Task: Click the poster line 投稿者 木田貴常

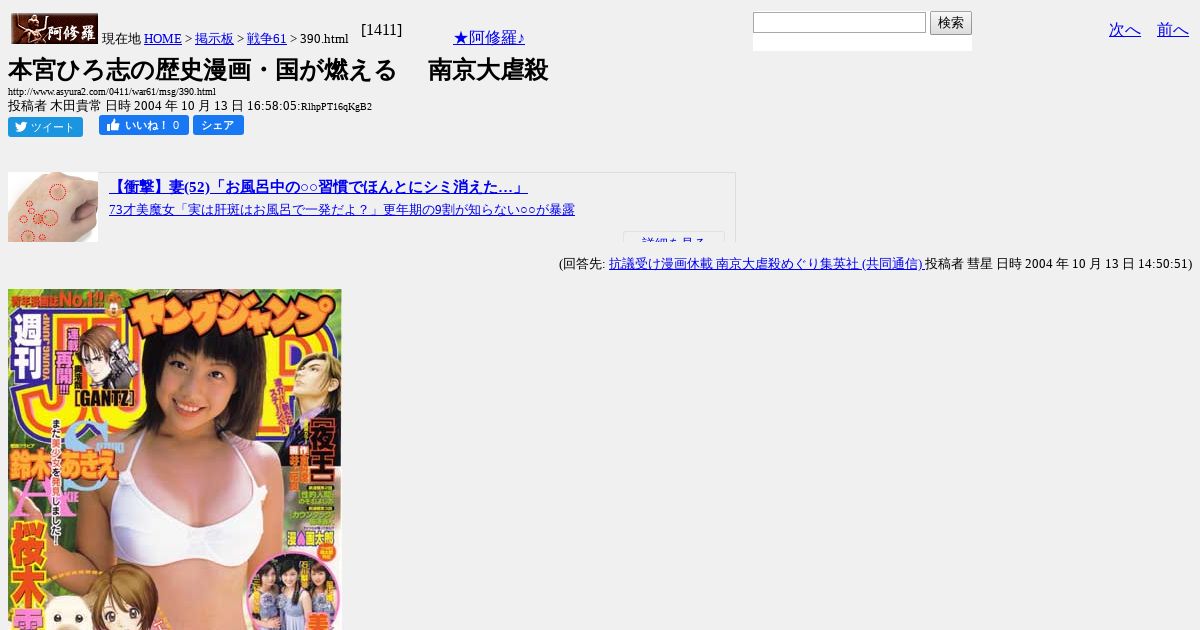Action: tap(190, 106)
